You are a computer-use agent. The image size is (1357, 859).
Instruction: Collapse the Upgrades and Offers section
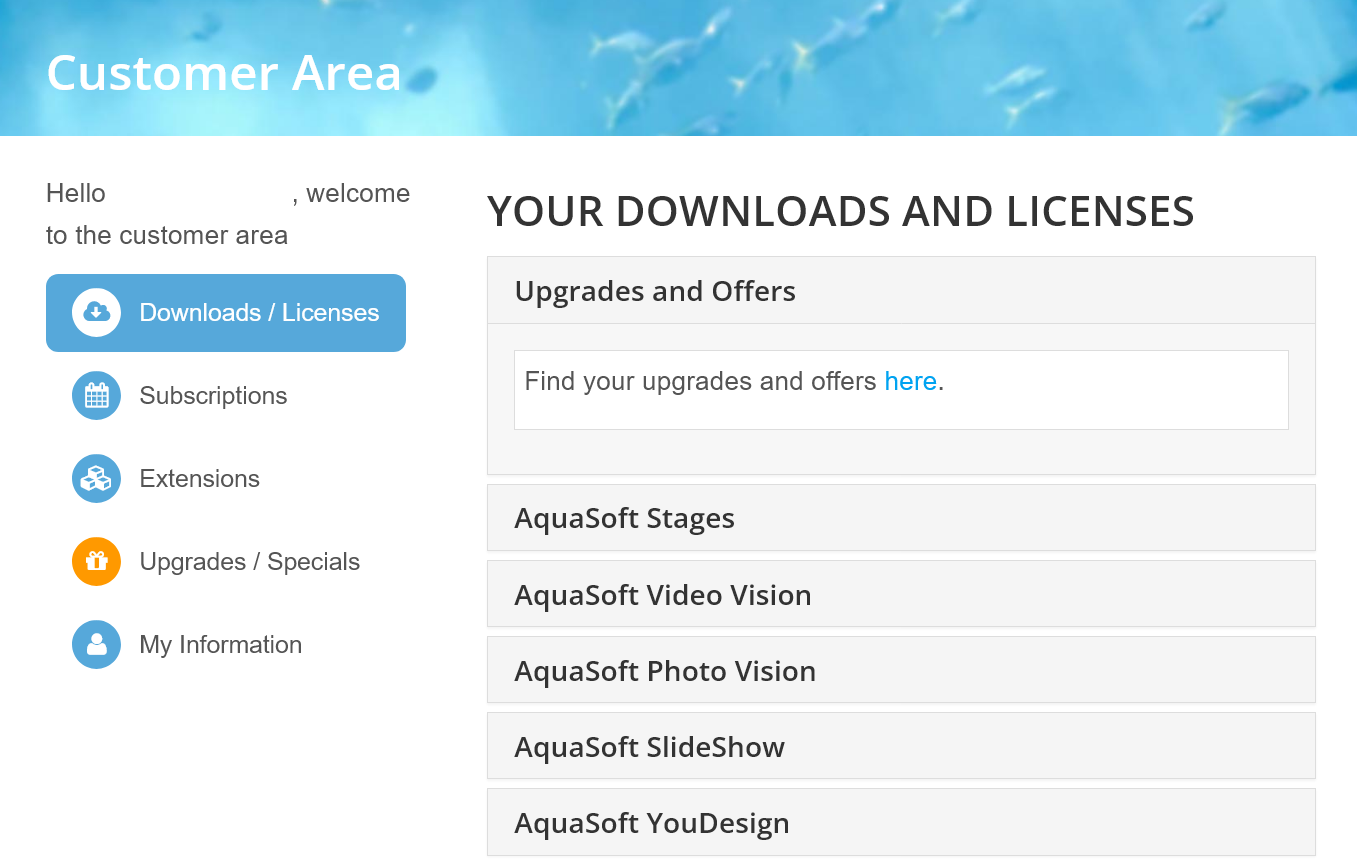coord(655,291)
